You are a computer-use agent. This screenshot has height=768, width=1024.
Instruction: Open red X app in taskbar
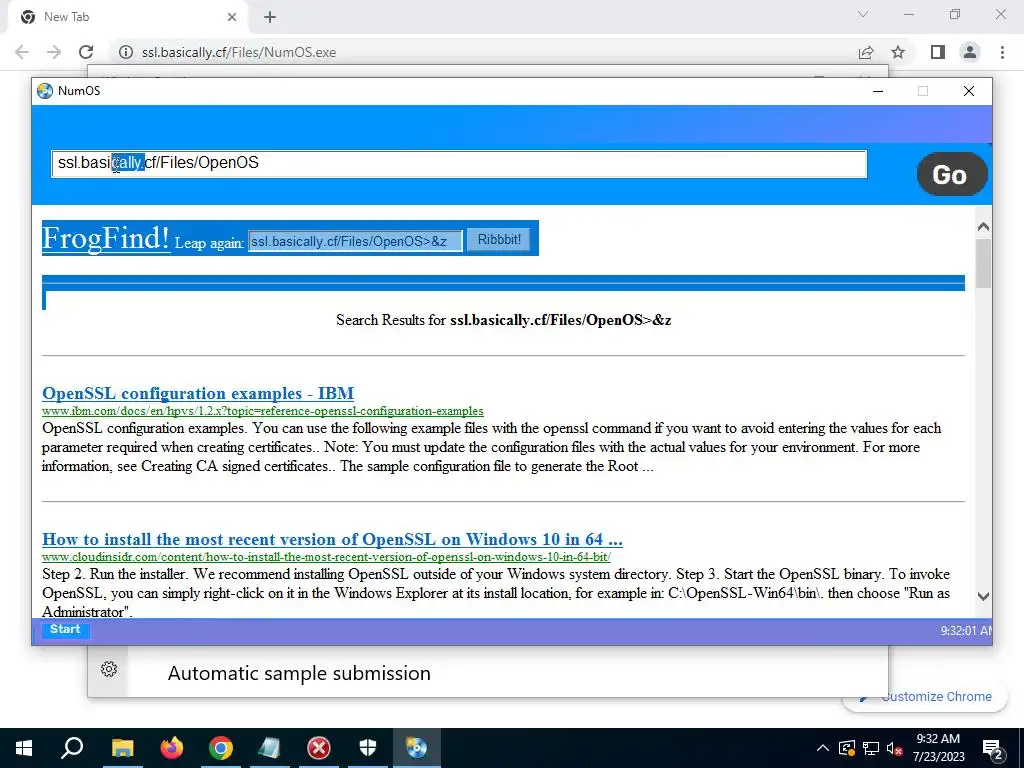[319, 748]
